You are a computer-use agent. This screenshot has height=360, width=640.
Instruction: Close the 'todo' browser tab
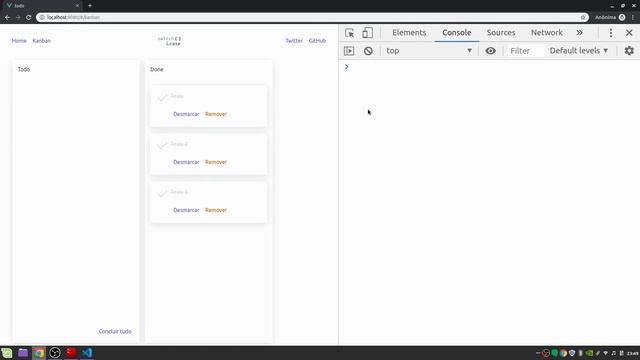coord(77,6)
